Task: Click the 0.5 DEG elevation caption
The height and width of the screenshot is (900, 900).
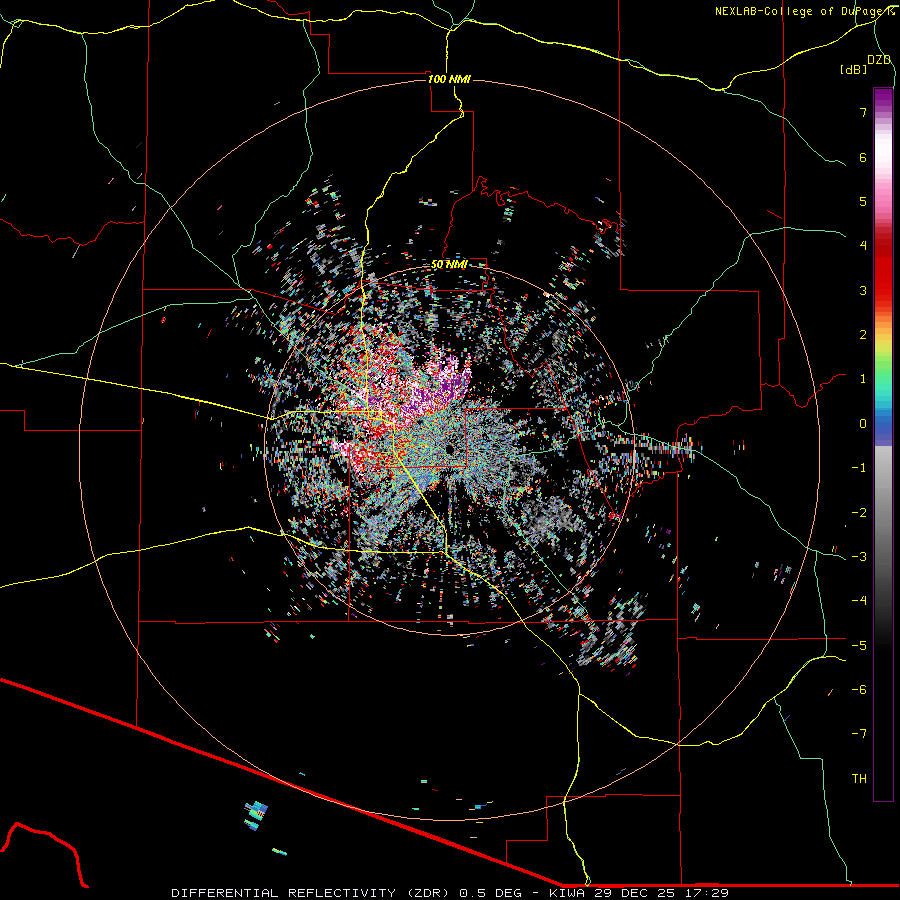Action: pos(490,893)
